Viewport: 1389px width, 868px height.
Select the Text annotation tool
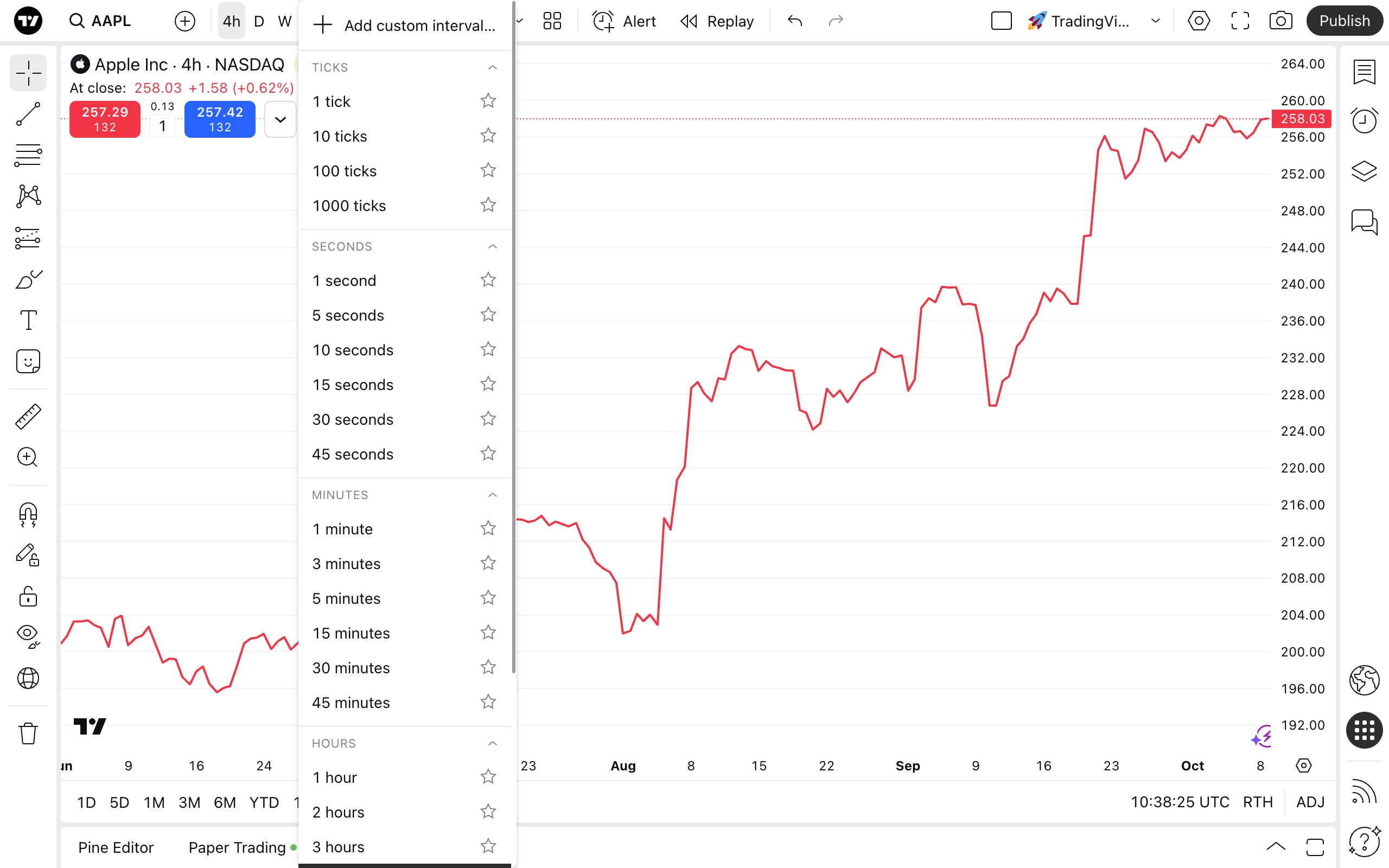pyautogui.click(x=28, y=320)
